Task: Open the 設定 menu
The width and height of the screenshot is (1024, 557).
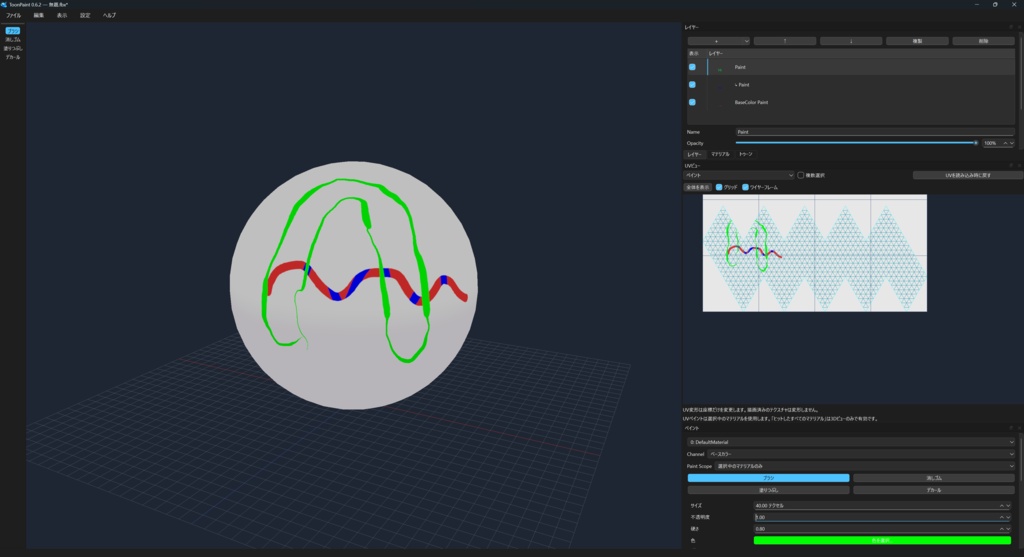Action: [85, 15]
